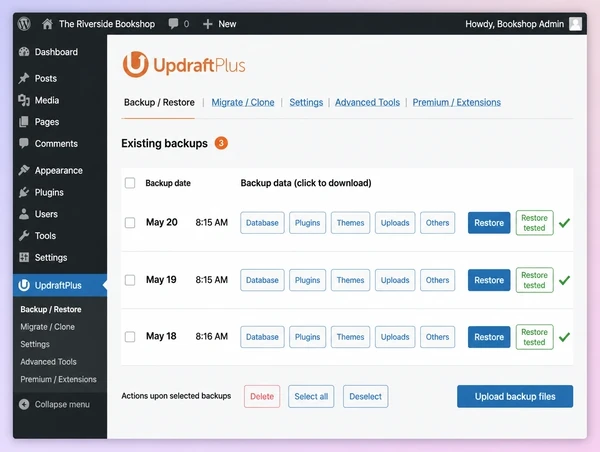Click the Bookshop Admin avatar
Image resolution: width=600 pixels, height=452 pixels.
point(575,24)
